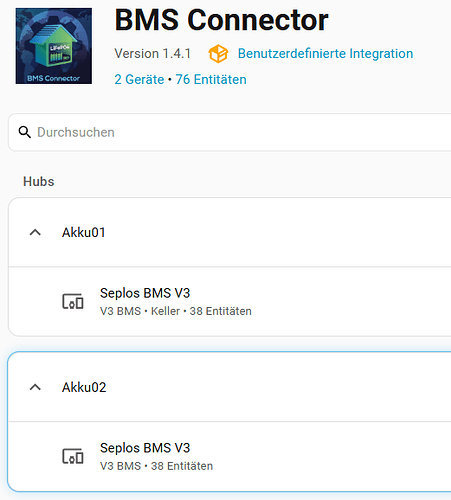The height and width of the screenshot is (500, 451).
Task: Click the magnifier search icon
Action: (x=25, y=132)
